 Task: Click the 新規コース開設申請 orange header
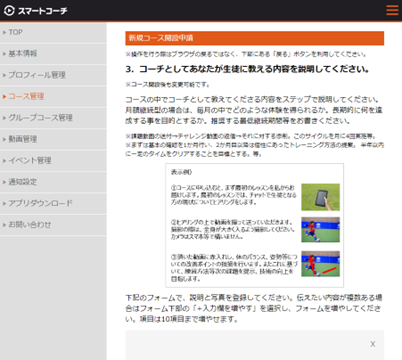[x=255, y=38]
